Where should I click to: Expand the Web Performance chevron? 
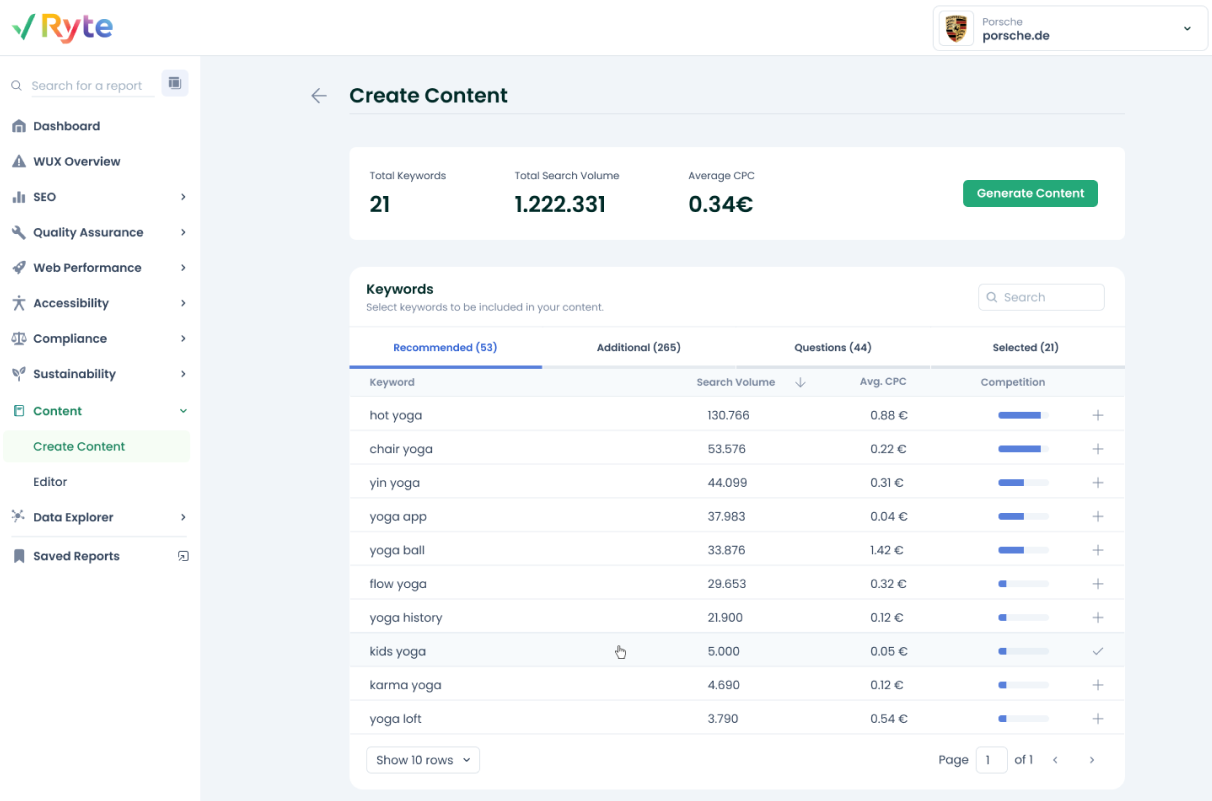[x=183, y=268]
